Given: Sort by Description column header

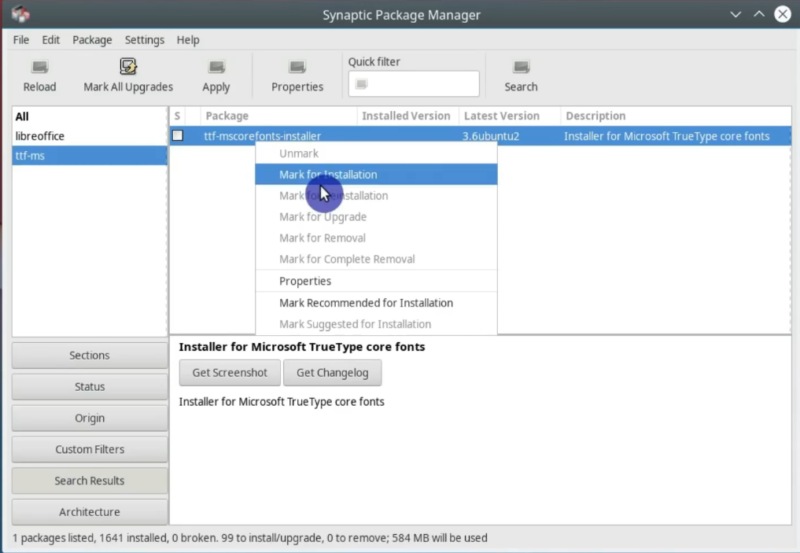Looking at the screenshot, I should click(x=676, y=116).
